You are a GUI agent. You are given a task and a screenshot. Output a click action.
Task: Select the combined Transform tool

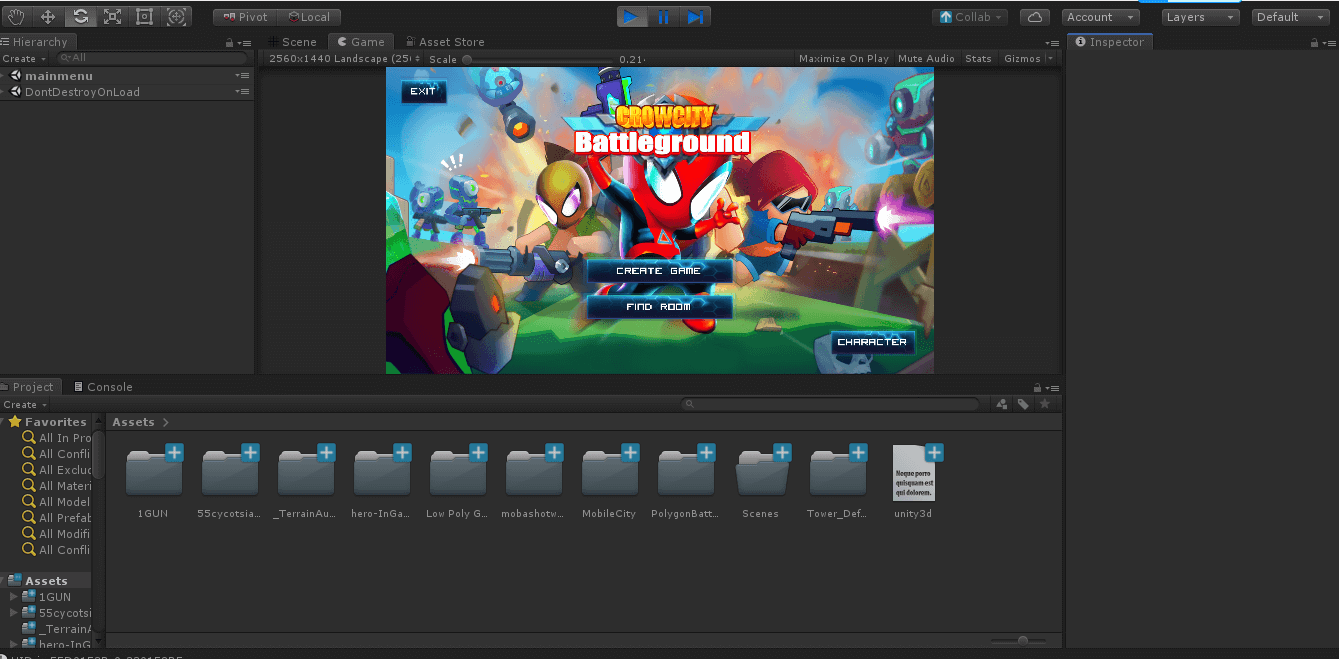tap(176, 17)
